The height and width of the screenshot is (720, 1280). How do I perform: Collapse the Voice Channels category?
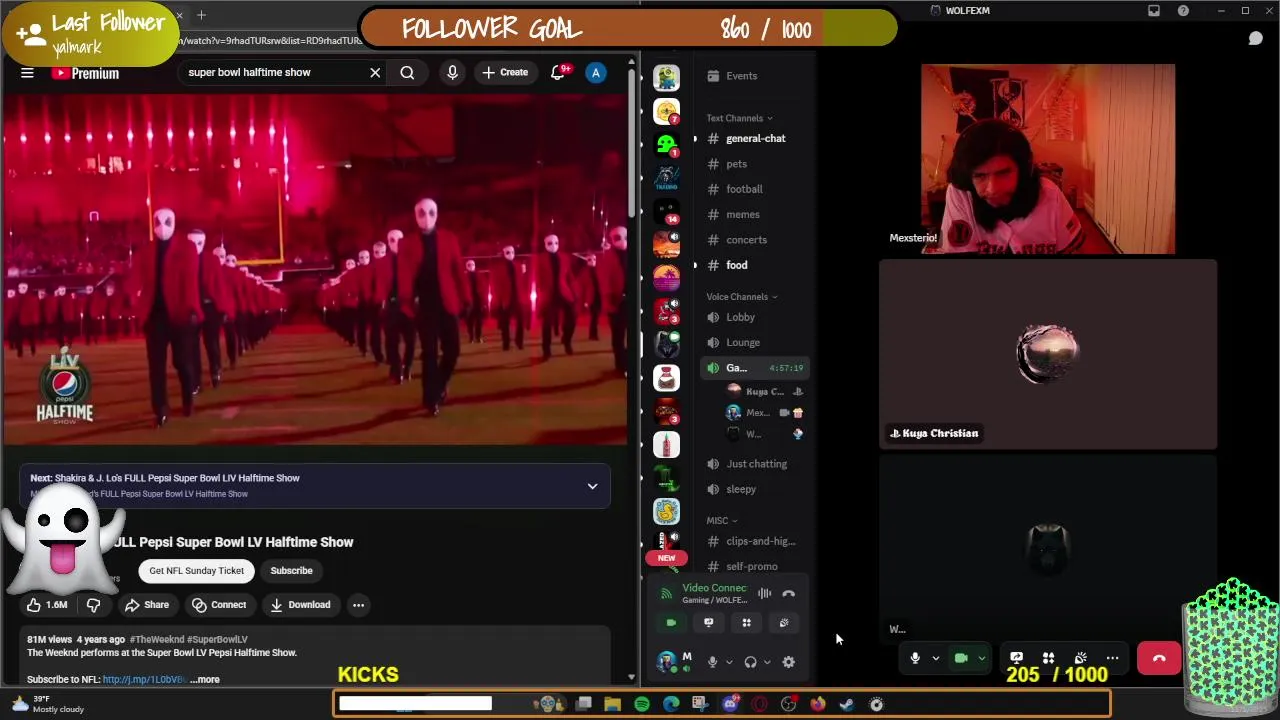tap(741, 296)
